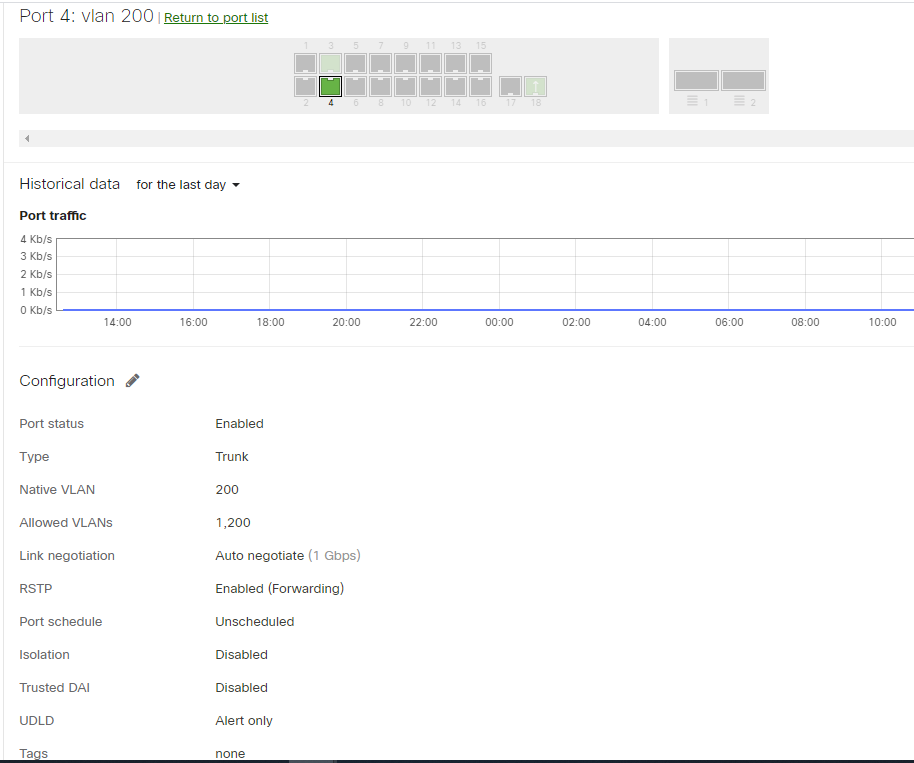Click SFP uplink port 1 icon

(x=696, y=79)
